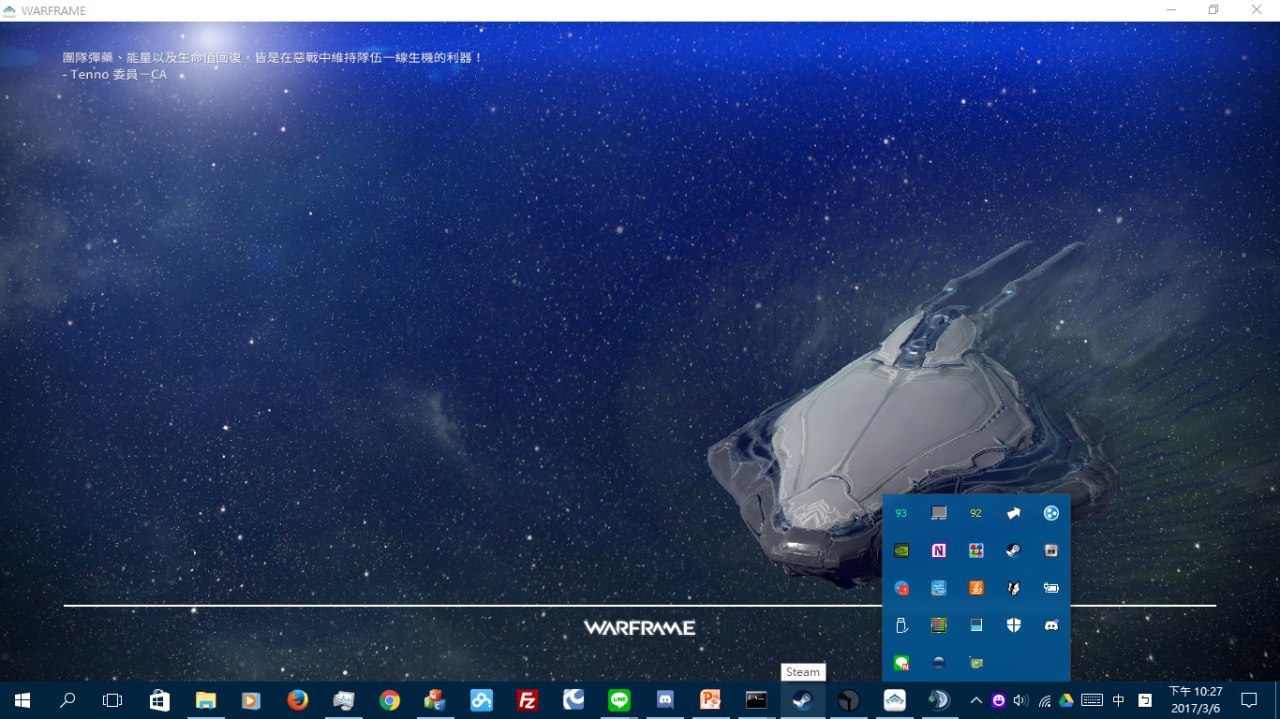Open TeamSpeak from the taskbar
This screenshot has height=719, width=1280.
[x=939, y=701]
